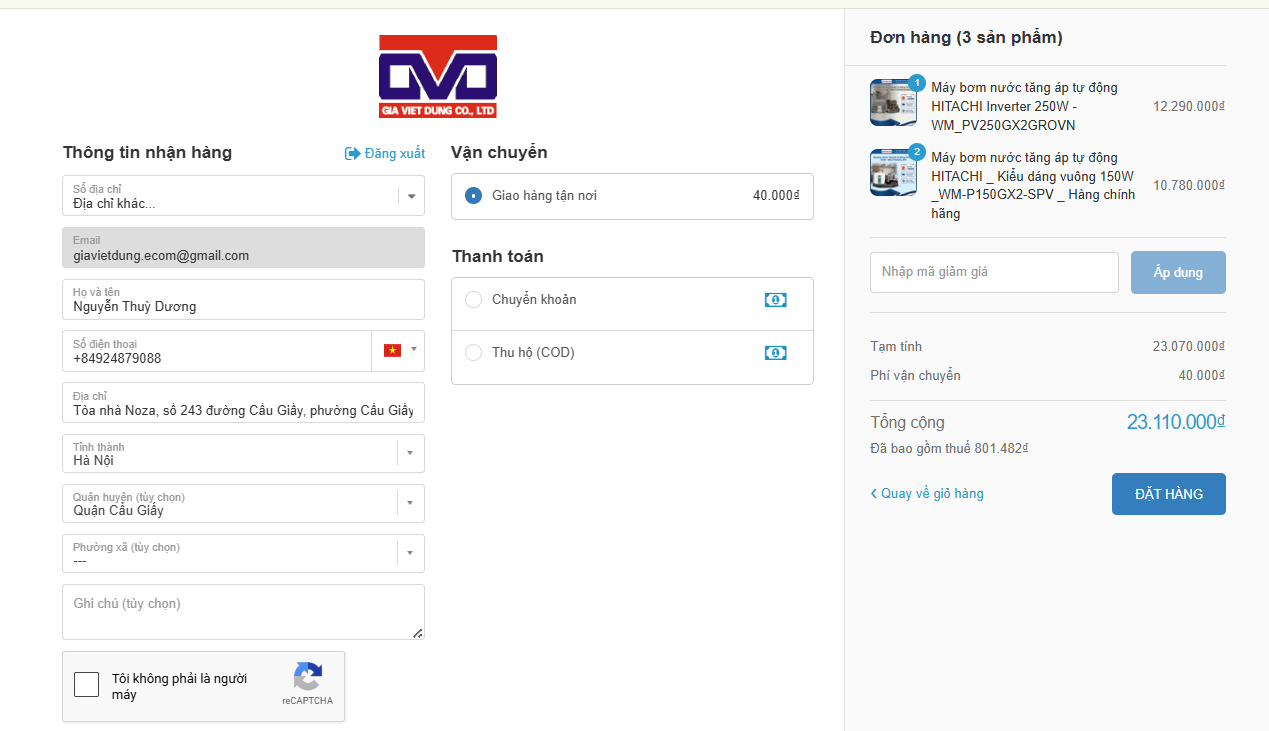Open the Tỉnh thành dropdown showing Hà Nội
This screenshot has height=731, width=1269.
click(243, 454)
